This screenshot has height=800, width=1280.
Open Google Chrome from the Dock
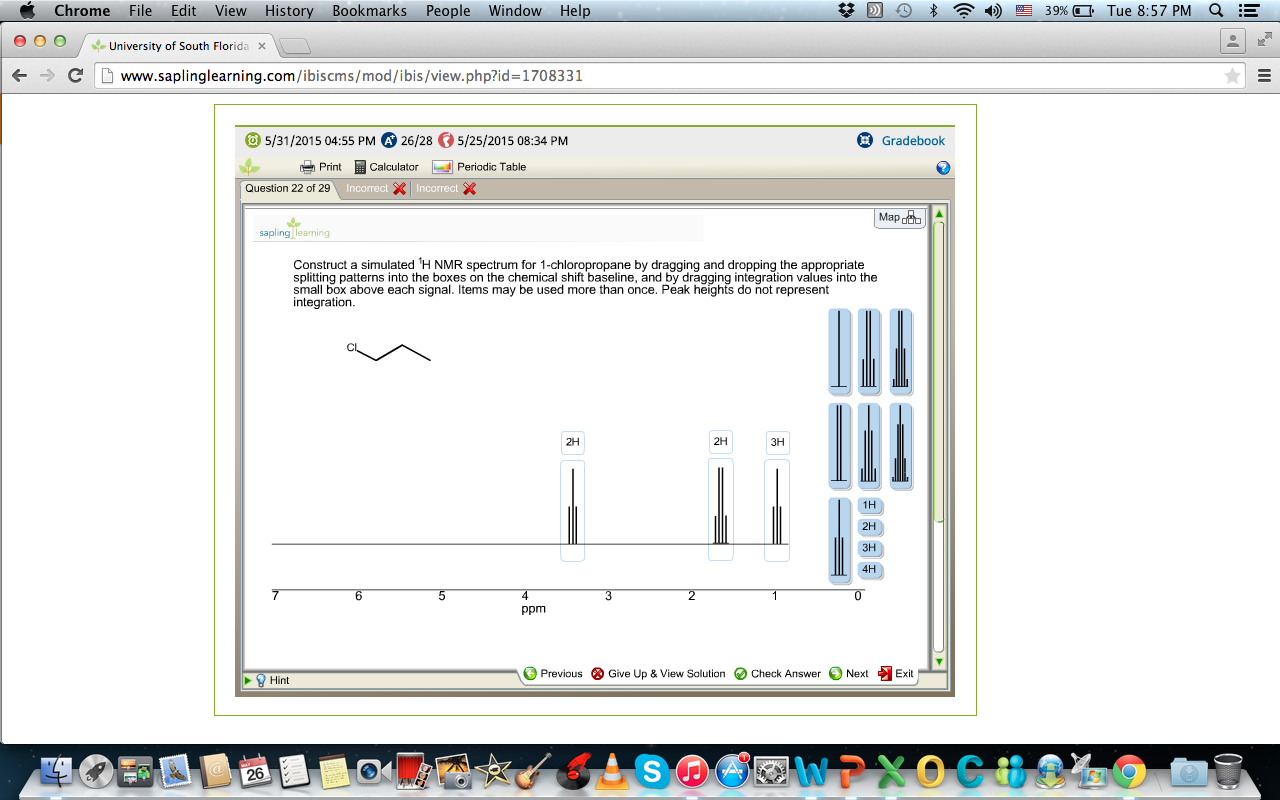pos(1129,771)
